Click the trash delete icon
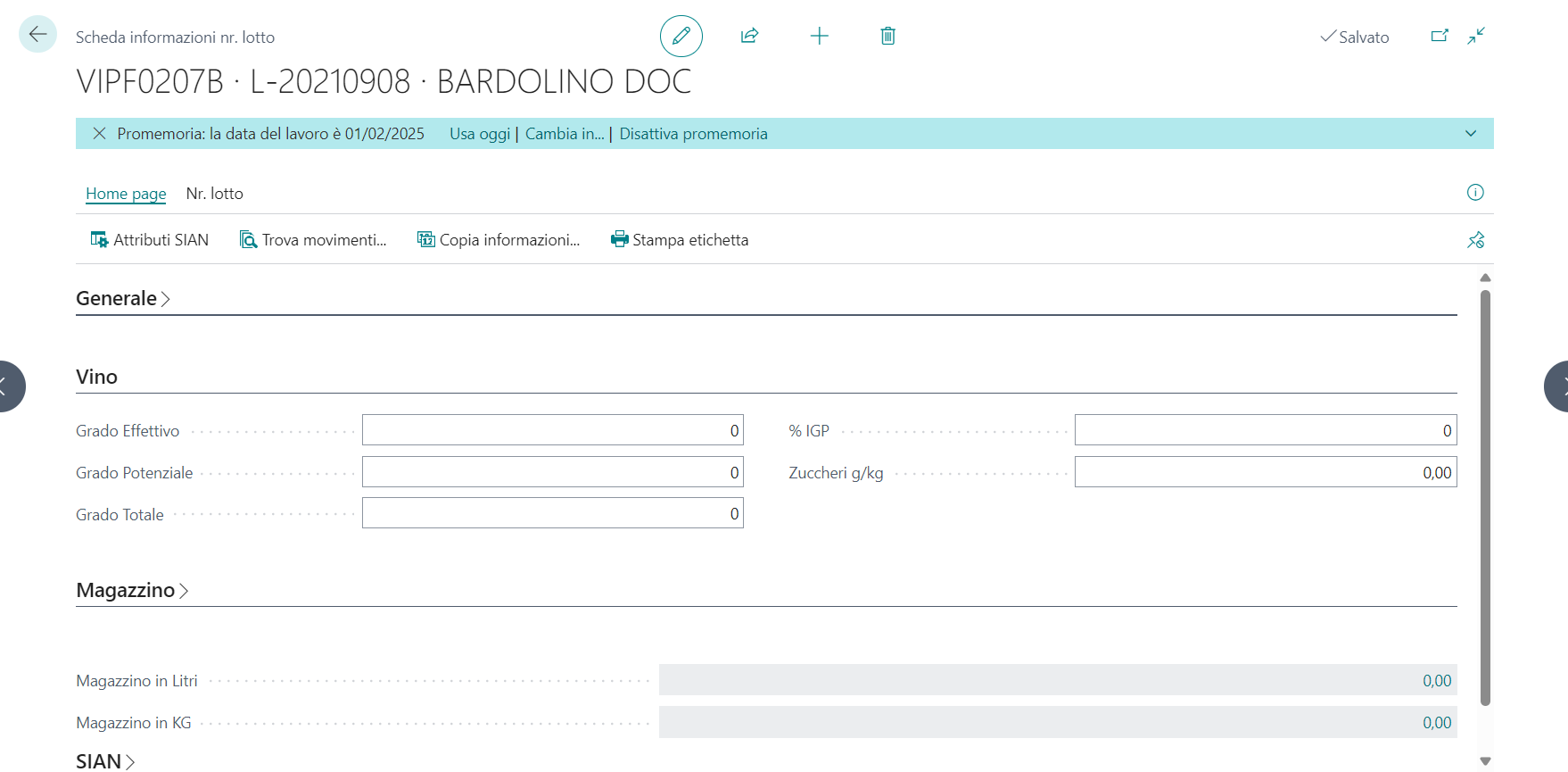Viewport: 1568px width, 772px height. click(887, 37)
